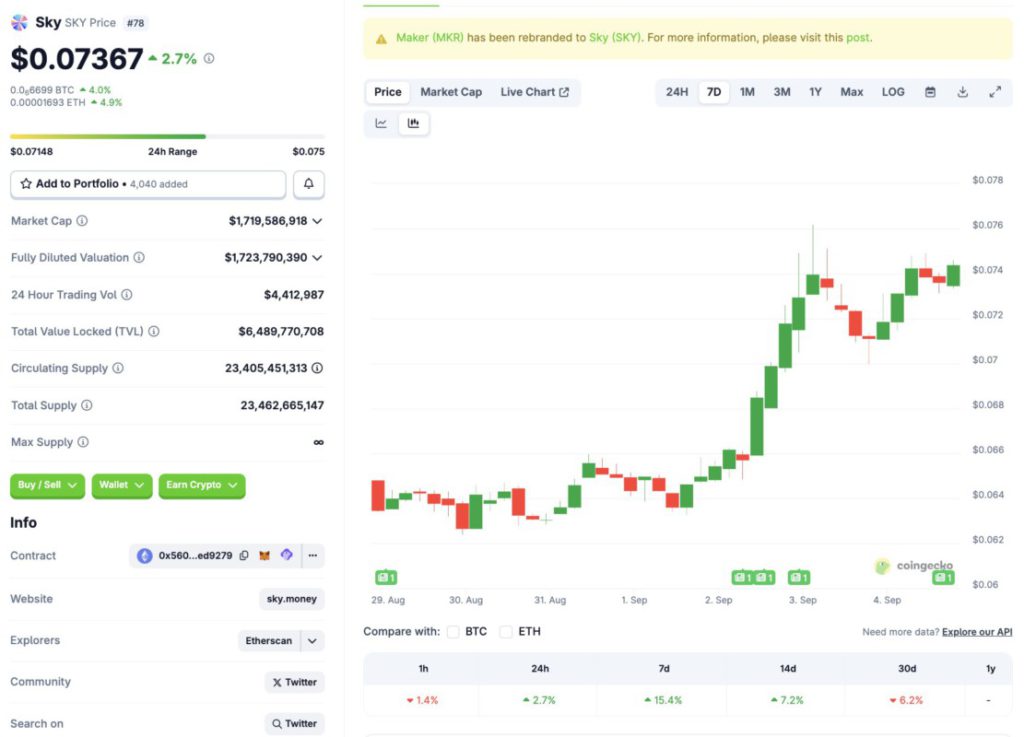
Task: Click the news marker under 29. Aug
Action: 386,577
